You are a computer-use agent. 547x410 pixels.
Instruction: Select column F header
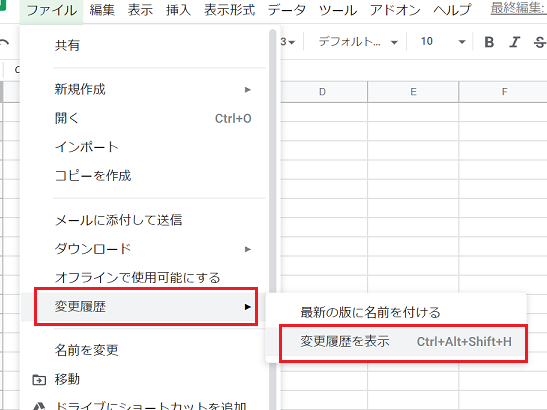(504, 92)
